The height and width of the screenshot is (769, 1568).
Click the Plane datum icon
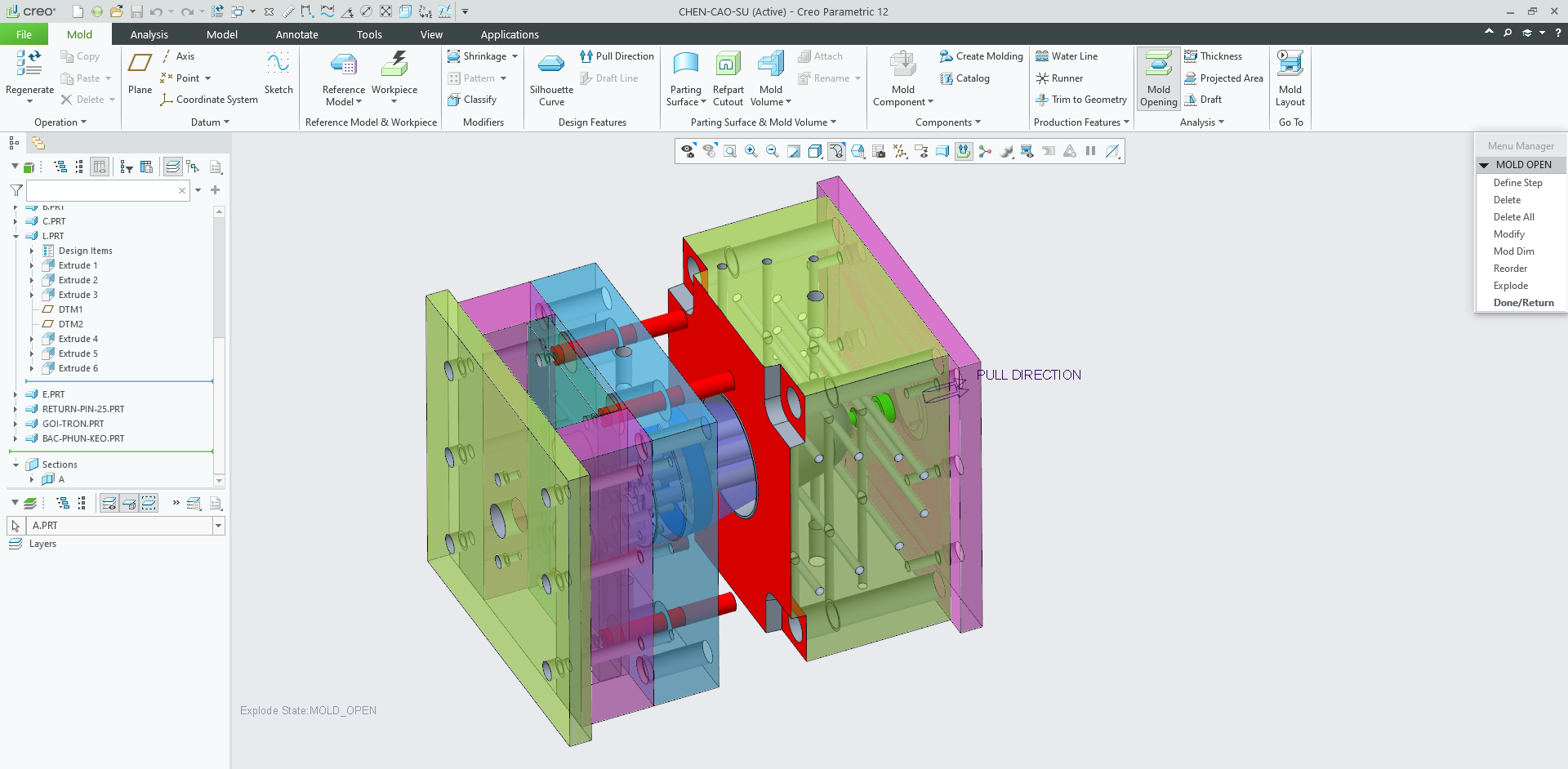(140, 73)
